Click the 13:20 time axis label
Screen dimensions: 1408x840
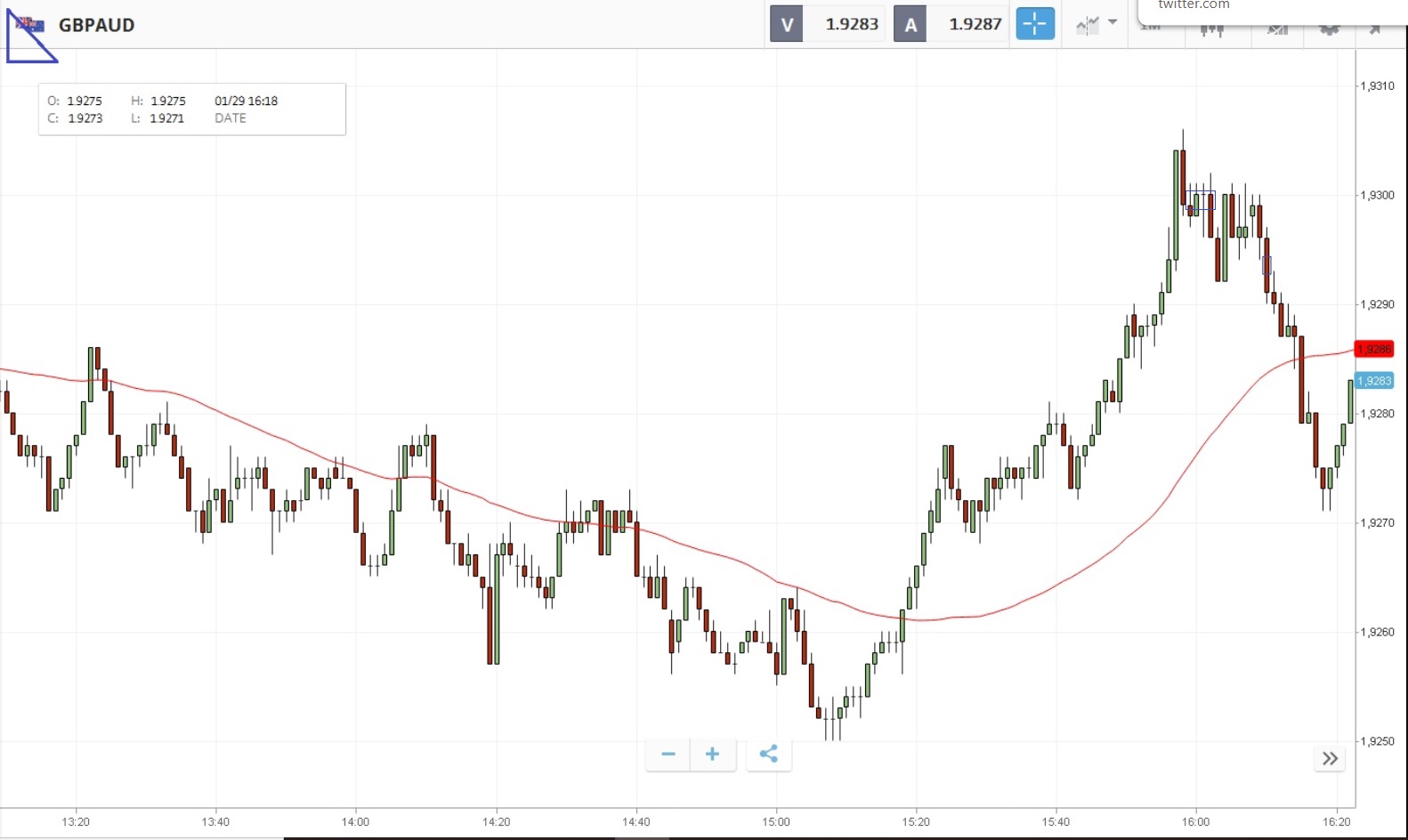tap(76, 821)
